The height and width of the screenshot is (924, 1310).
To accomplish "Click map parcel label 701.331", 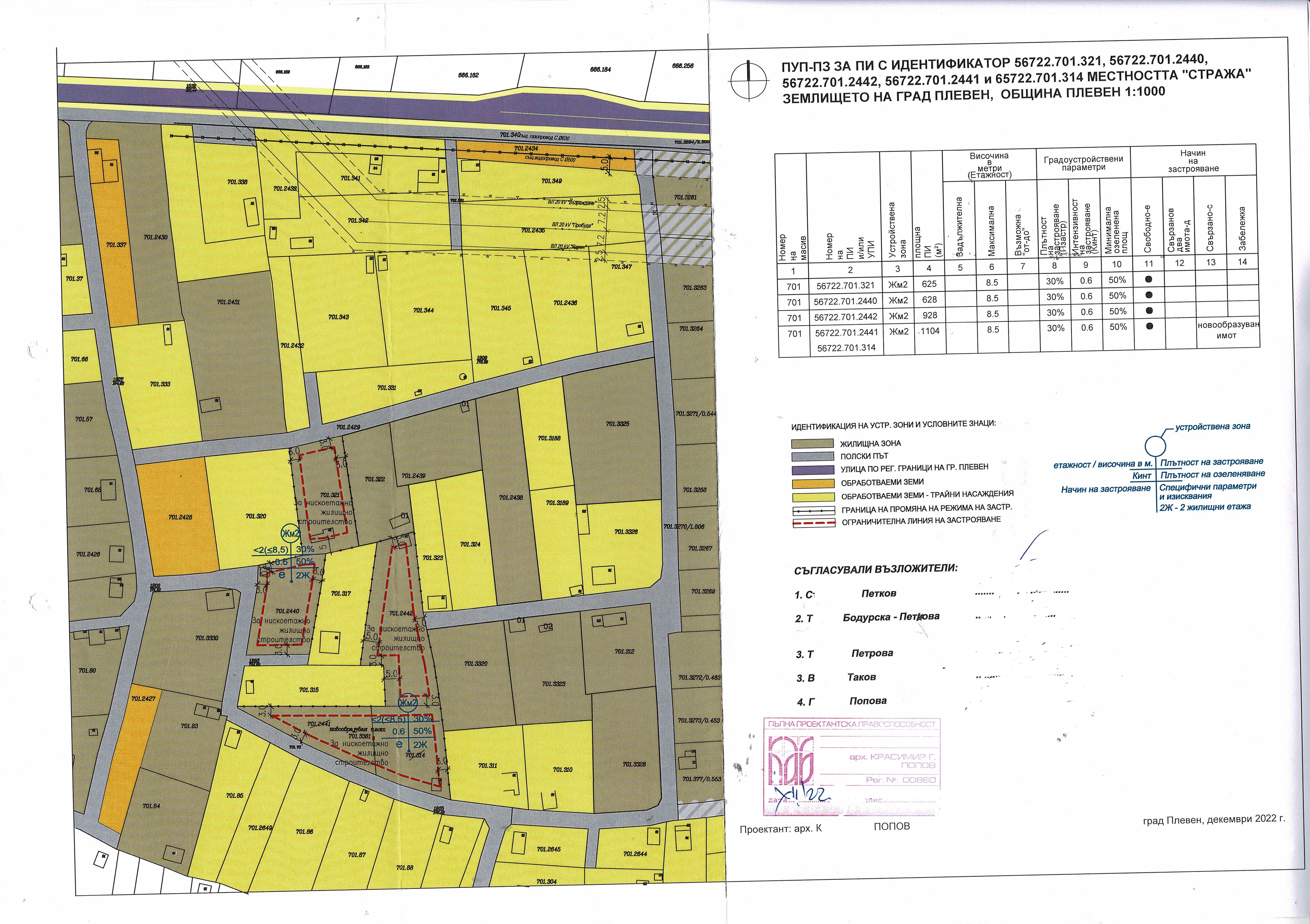I will [x=387, y=387].
